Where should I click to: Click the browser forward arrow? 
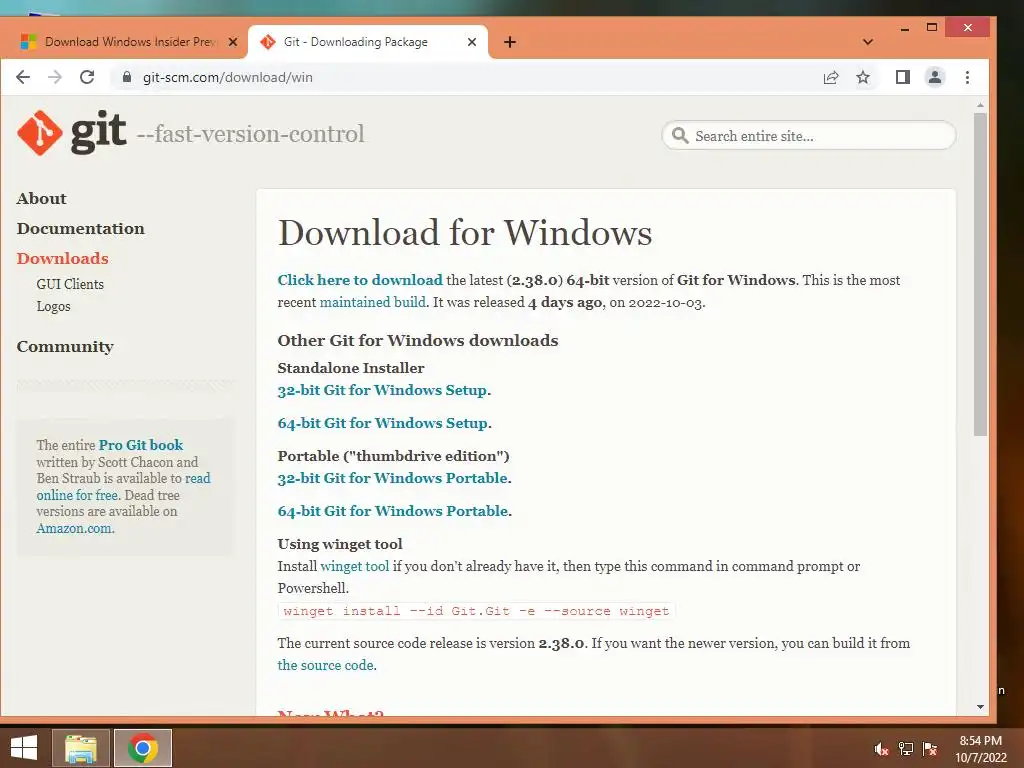tap(55, 77)
